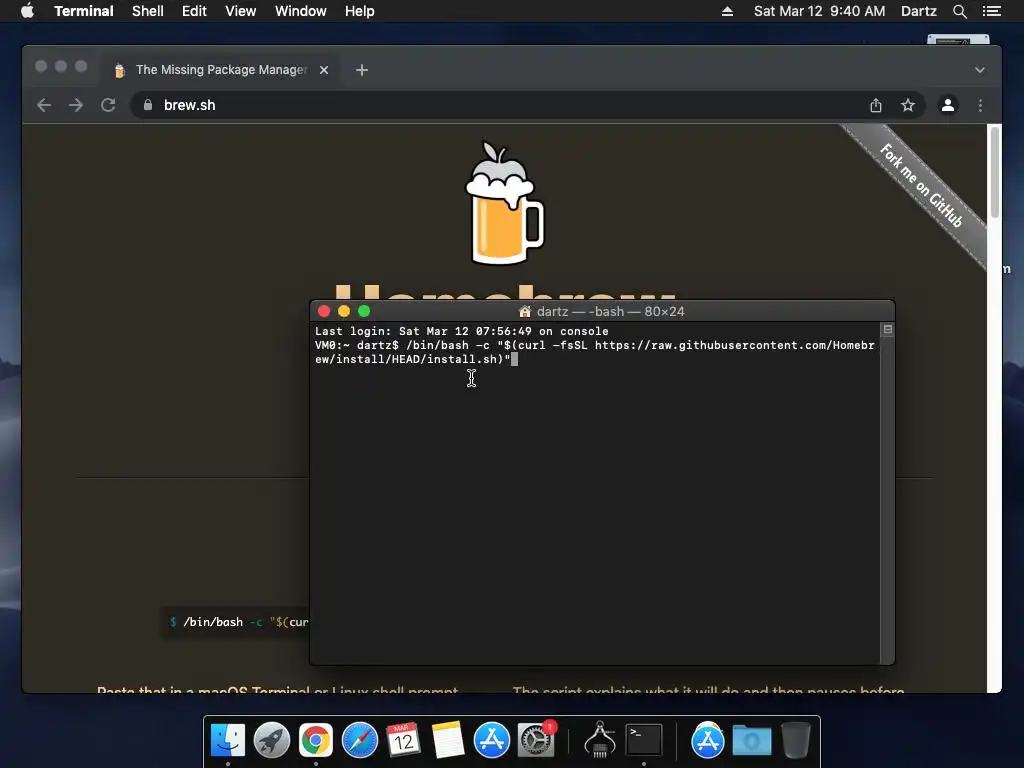This screenshot has height=768, width=1024.
Task: Open System Information chip icon in Dock
Action: tap(600, 740)
